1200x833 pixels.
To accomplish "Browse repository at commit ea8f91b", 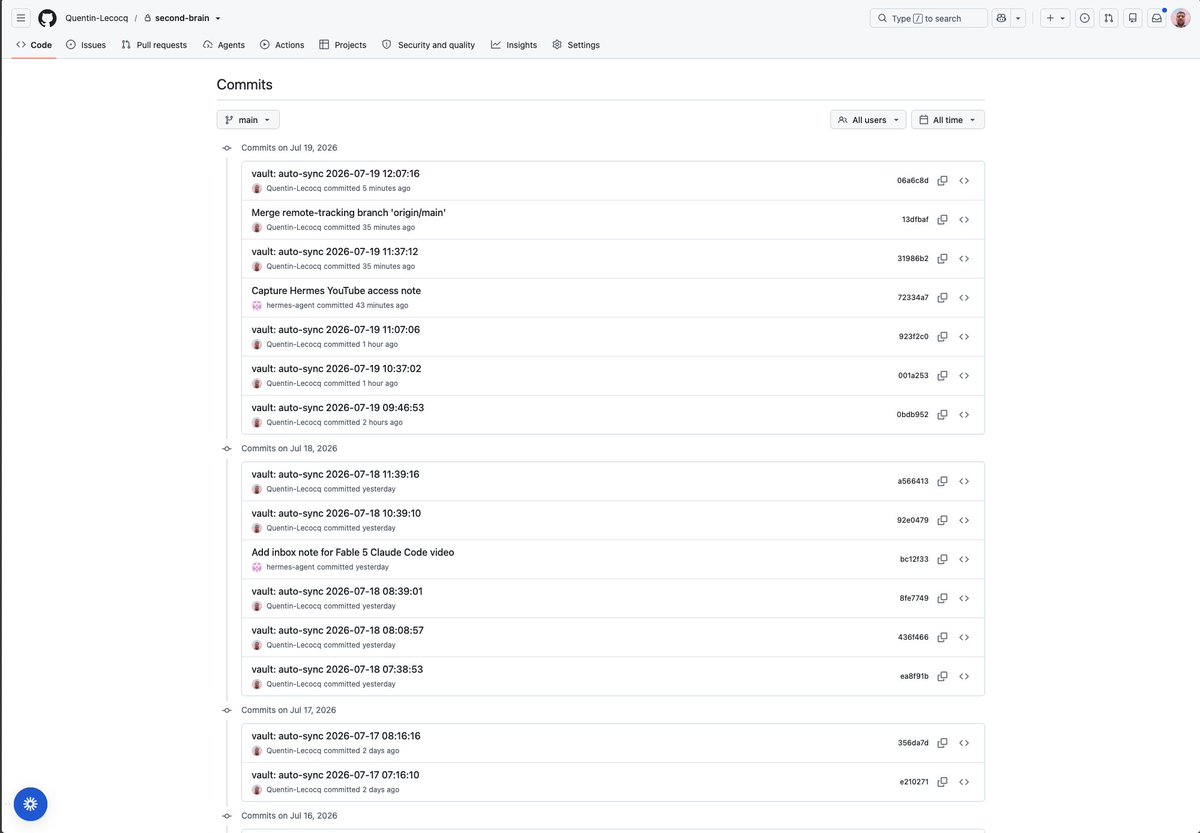I will [x=964, y=676].
